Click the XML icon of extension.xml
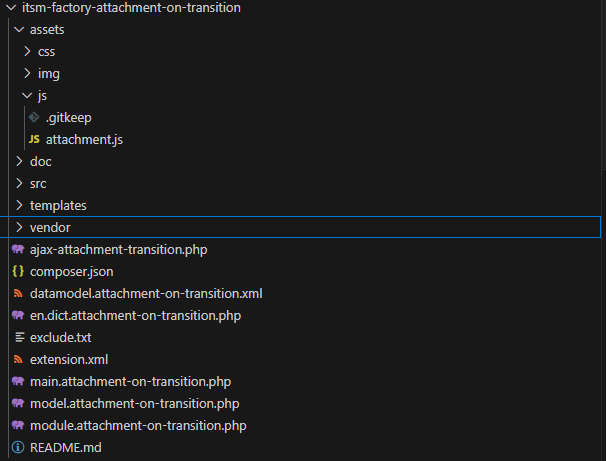This screenshot has height=461, width=606. tap(18, 359)
